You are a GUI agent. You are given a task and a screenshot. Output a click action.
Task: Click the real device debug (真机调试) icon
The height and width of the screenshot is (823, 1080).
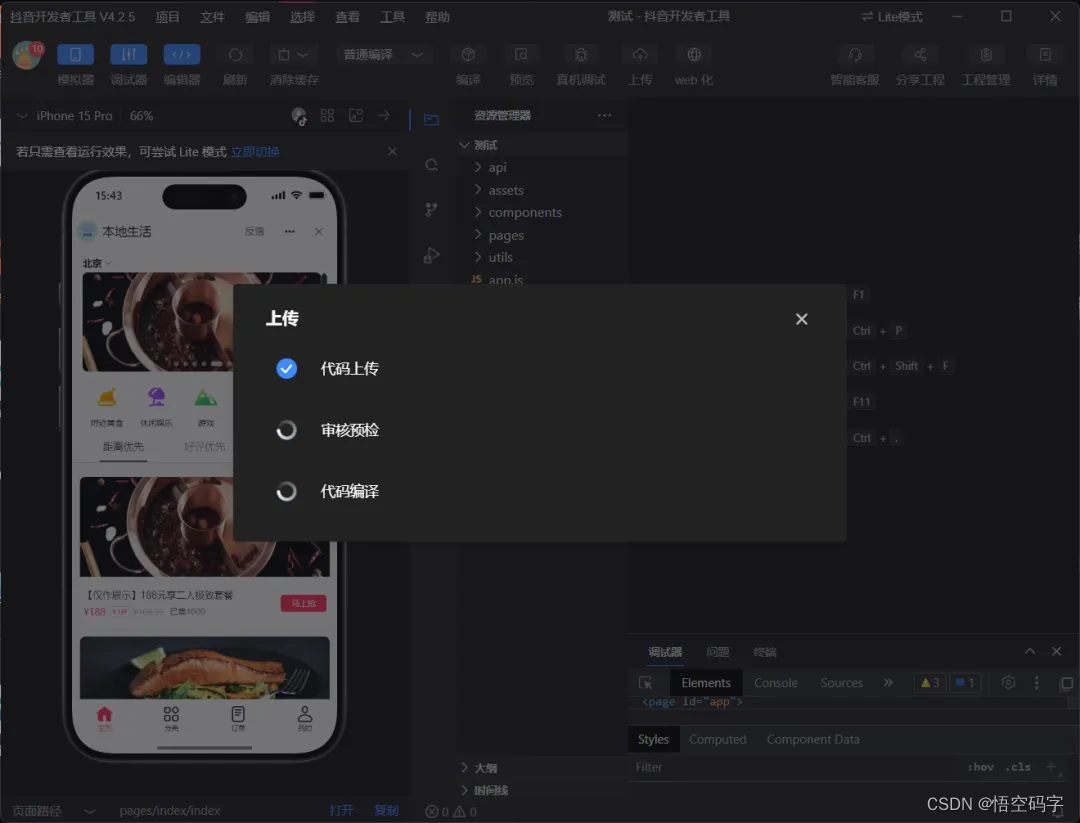click(x=581, y=54)
